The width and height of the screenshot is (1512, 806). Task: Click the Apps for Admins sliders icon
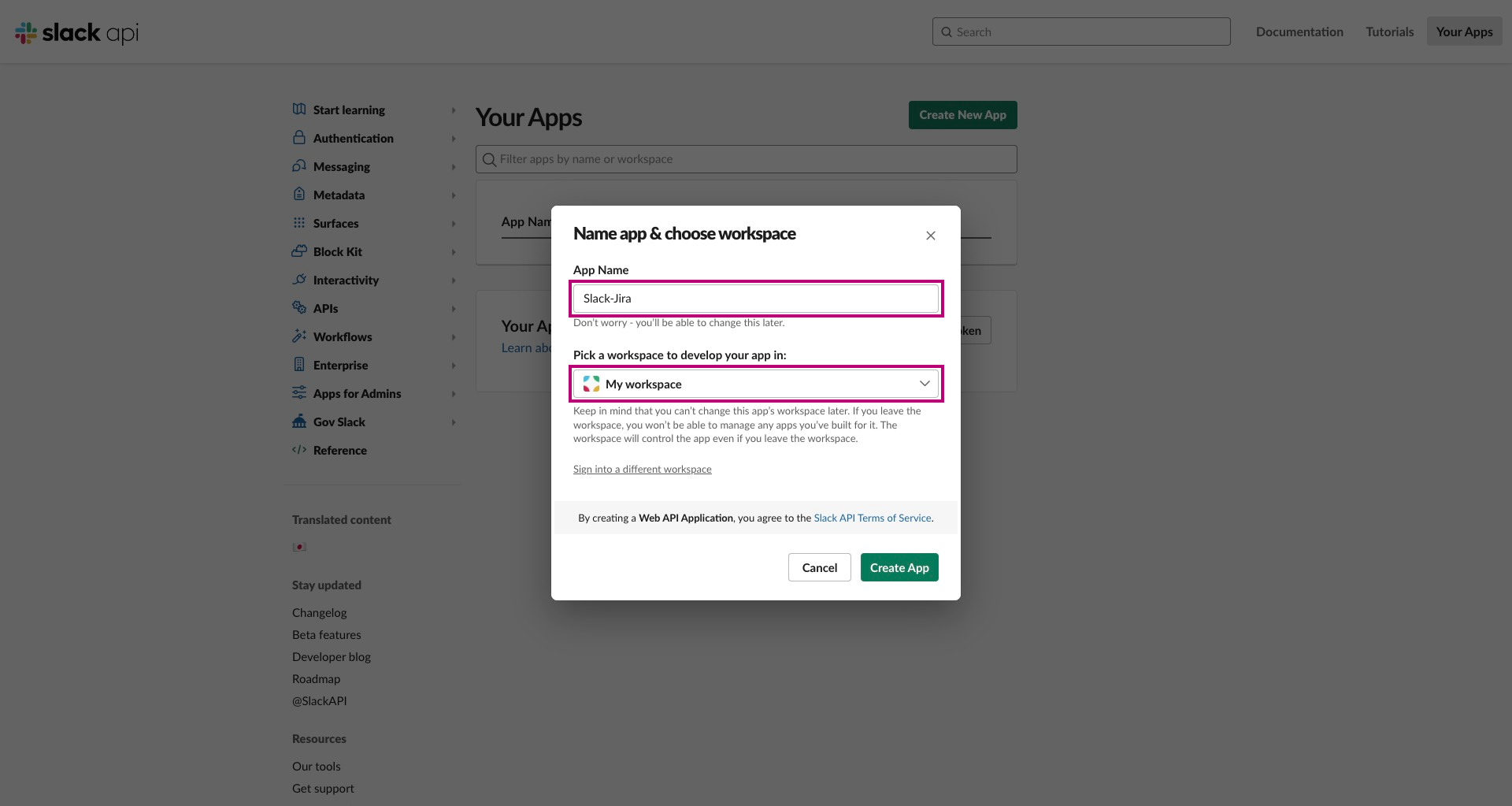pos(299,392)
